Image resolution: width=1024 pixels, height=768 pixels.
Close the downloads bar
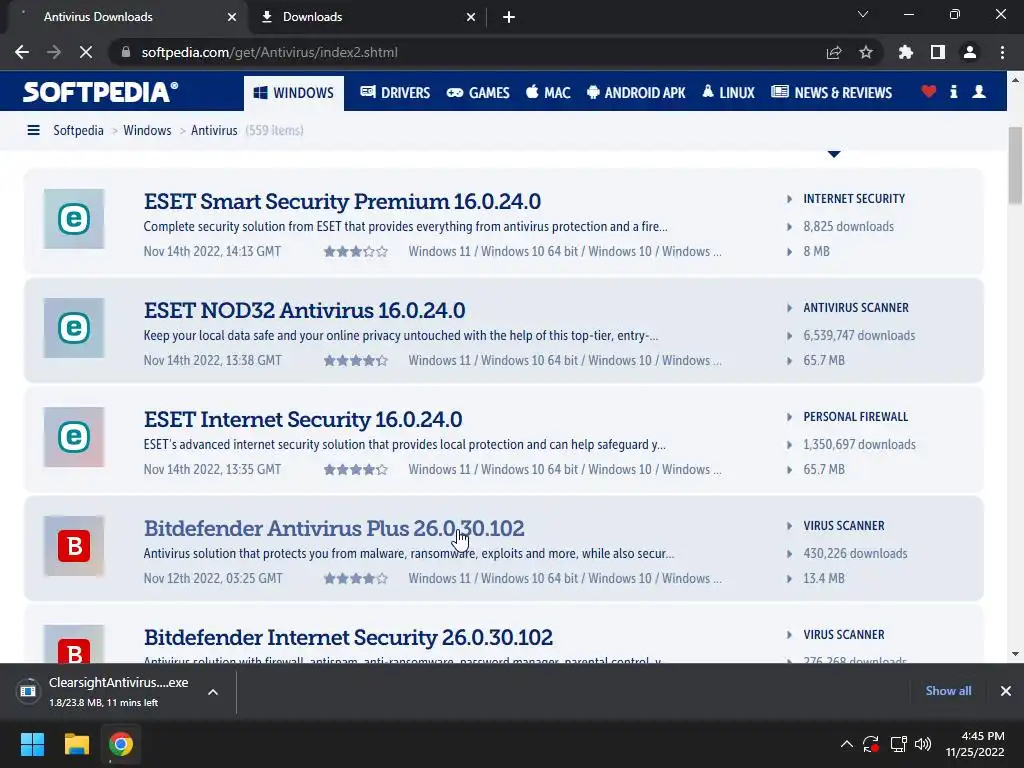coord(1006,691)
